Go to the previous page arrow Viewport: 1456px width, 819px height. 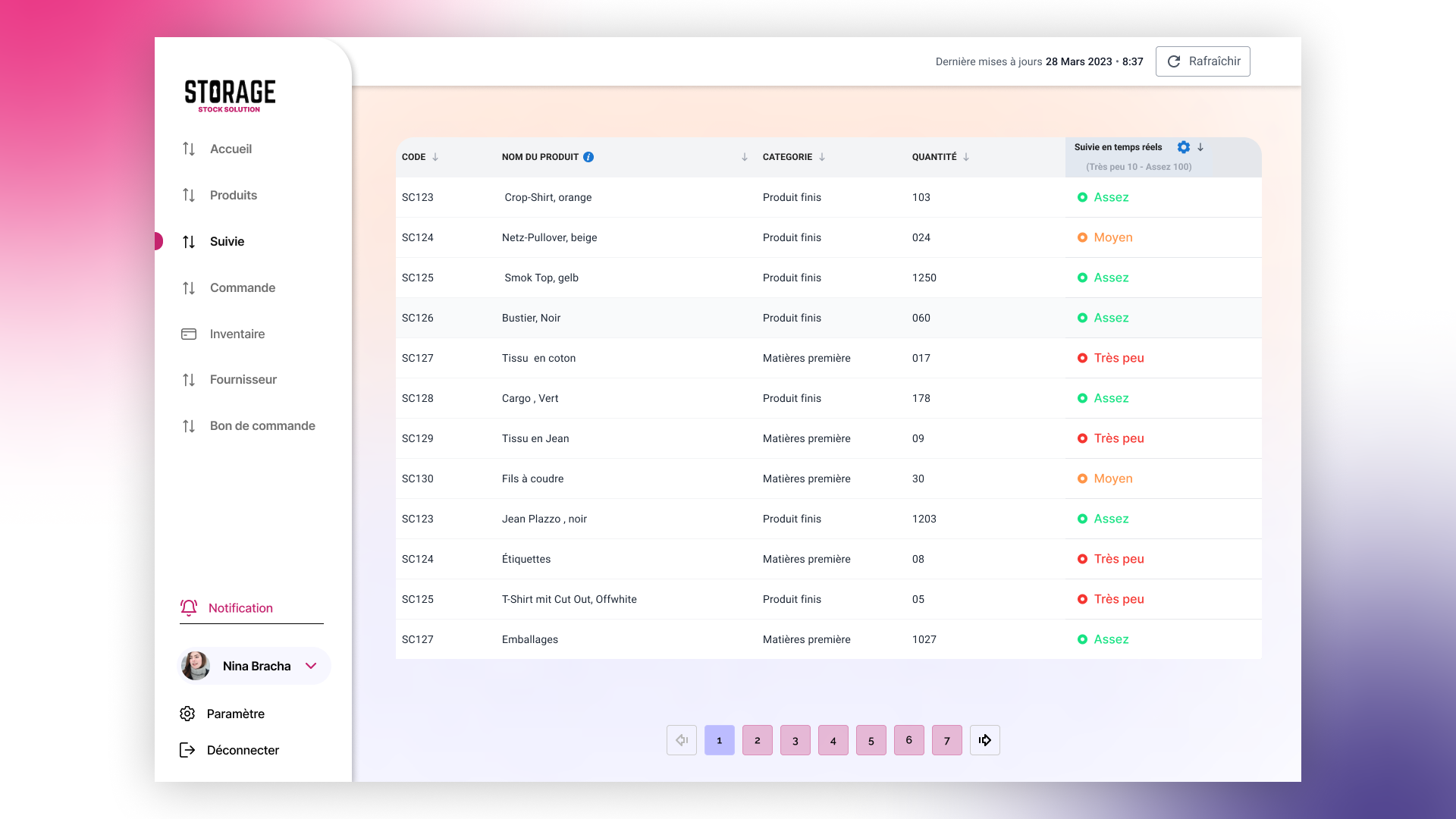(x=682, y=740)
